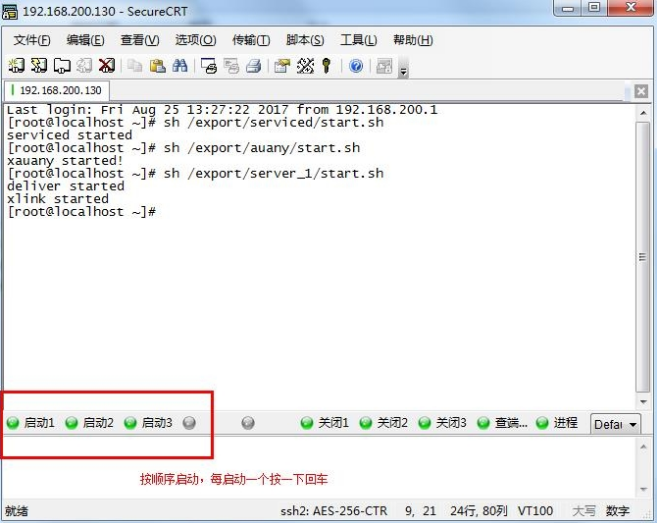The image size is (657, 523).
Task: Open the 脚本(S) menu
Action: [305, 40]
